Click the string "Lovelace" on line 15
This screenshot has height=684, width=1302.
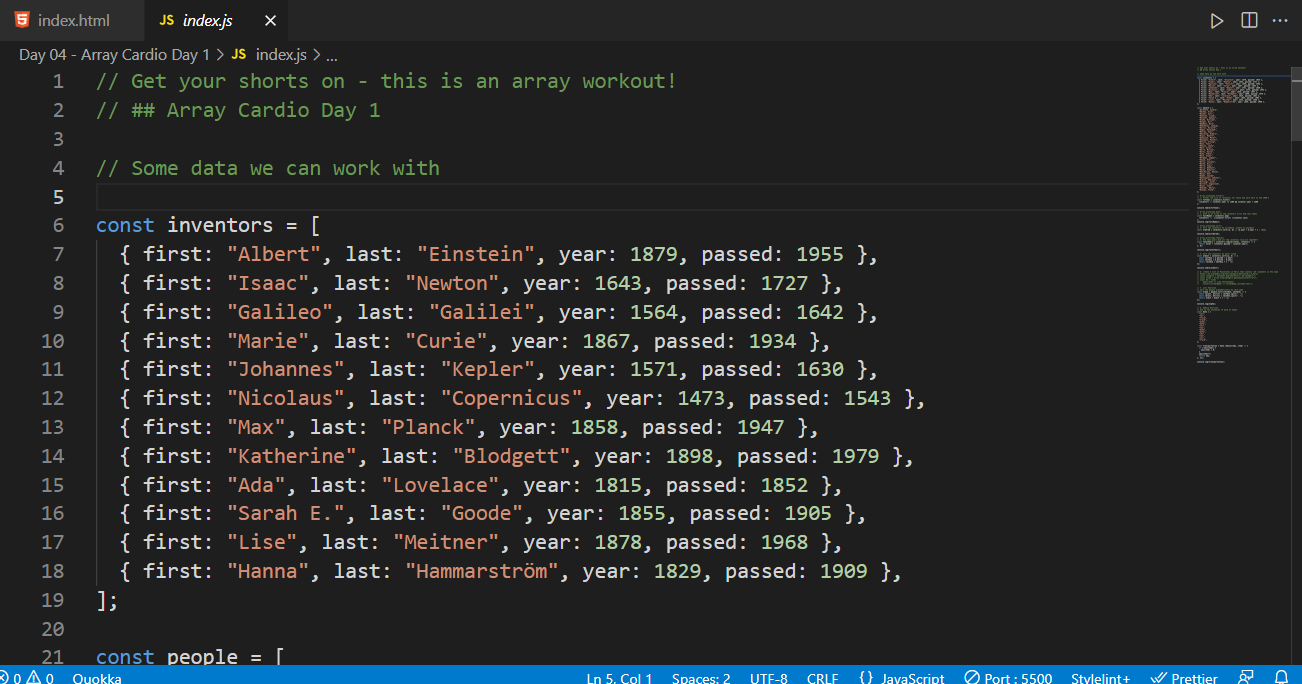click(440, 485)
